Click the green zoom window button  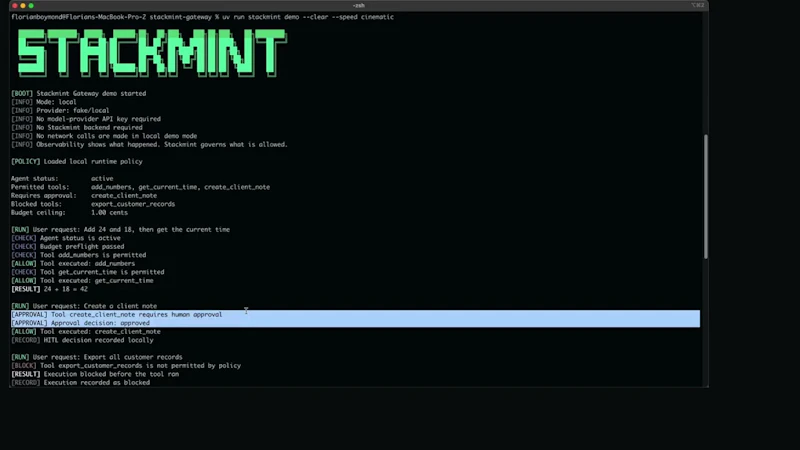(31, 6)
